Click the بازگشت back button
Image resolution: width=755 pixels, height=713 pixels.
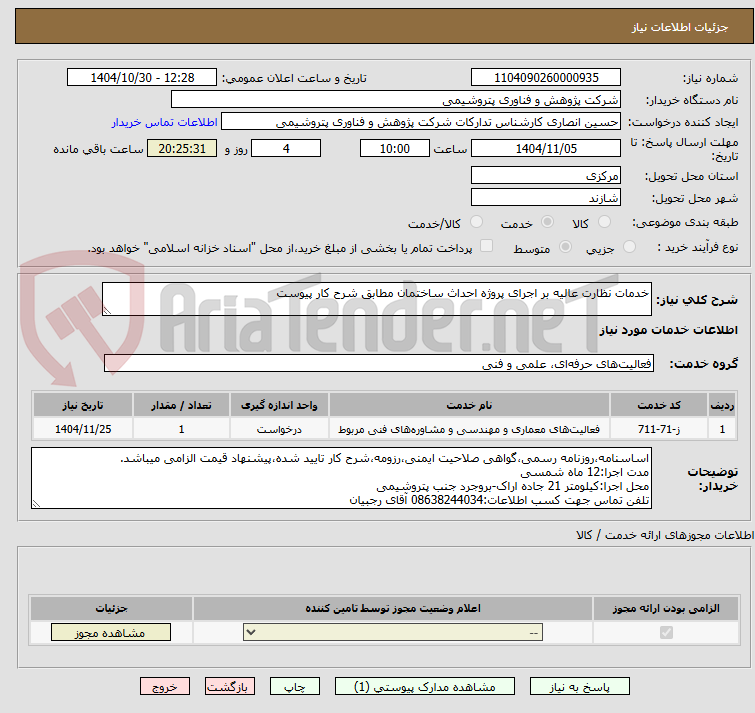tap(230, 687)
